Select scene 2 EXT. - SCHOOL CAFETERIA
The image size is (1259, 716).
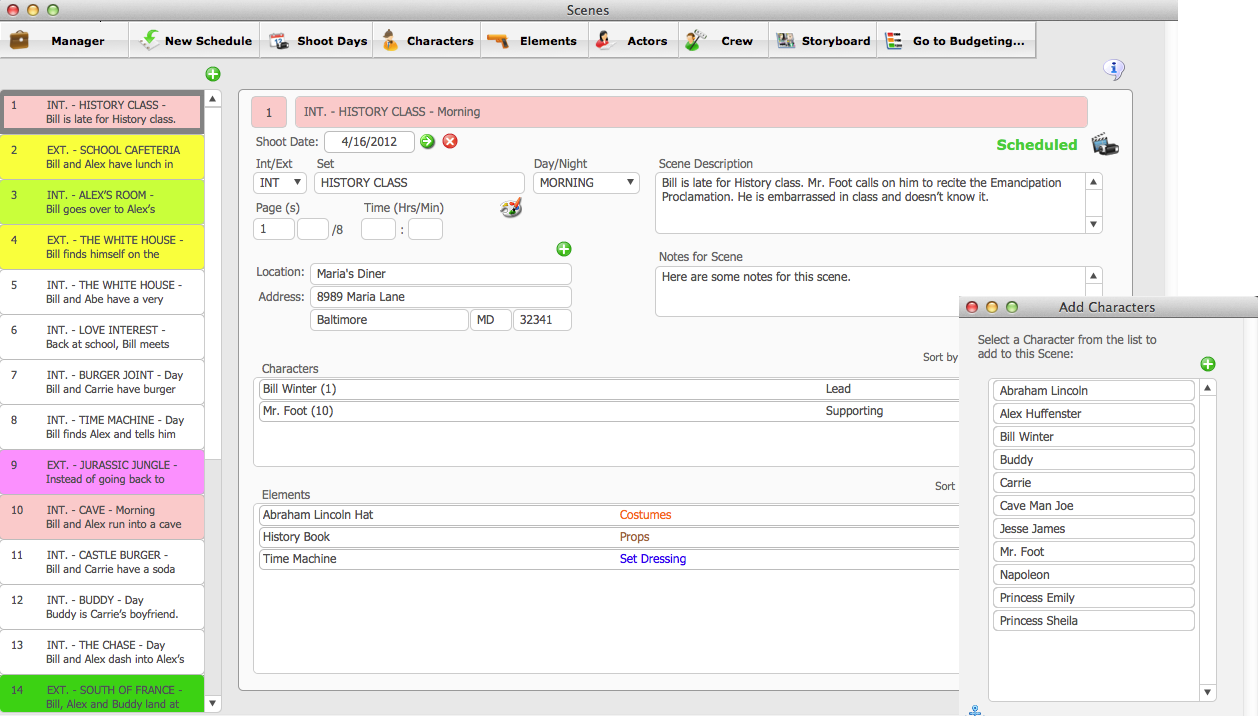click(102, 157)
